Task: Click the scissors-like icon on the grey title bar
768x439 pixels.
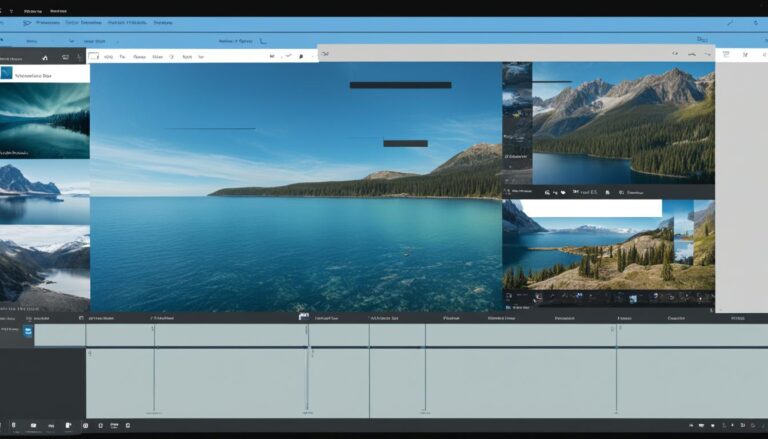Action: pos(325,54)
